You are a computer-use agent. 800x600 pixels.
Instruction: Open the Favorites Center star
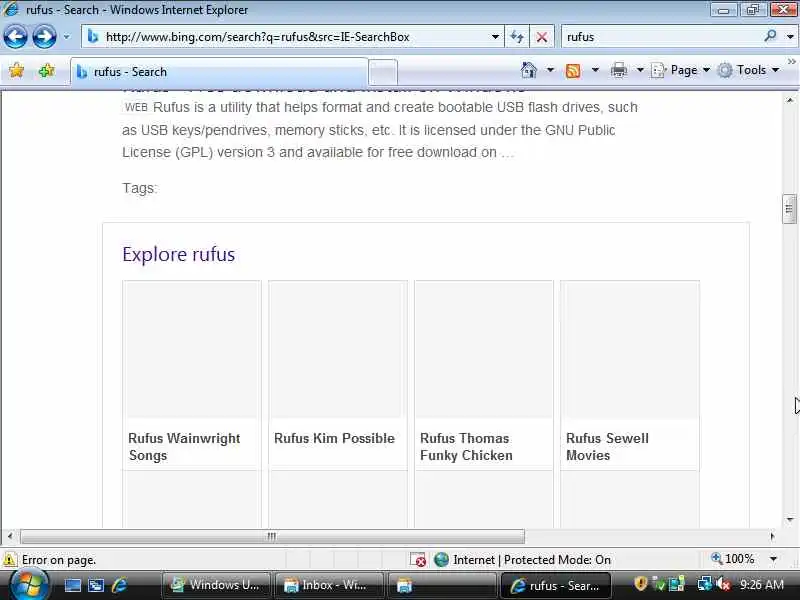[x=16, y=70]
